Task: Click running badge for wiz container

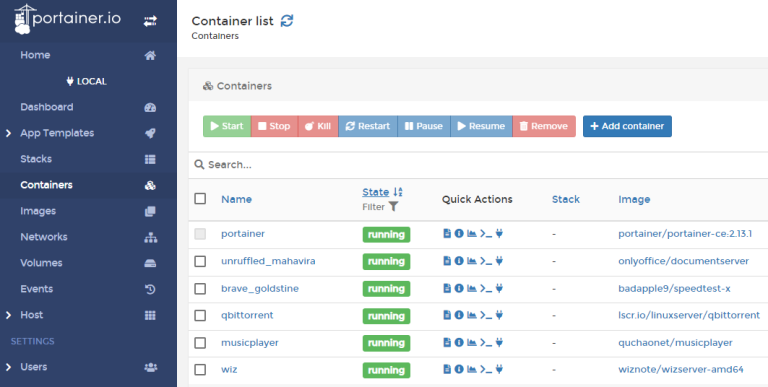Action: click(386, 369)
